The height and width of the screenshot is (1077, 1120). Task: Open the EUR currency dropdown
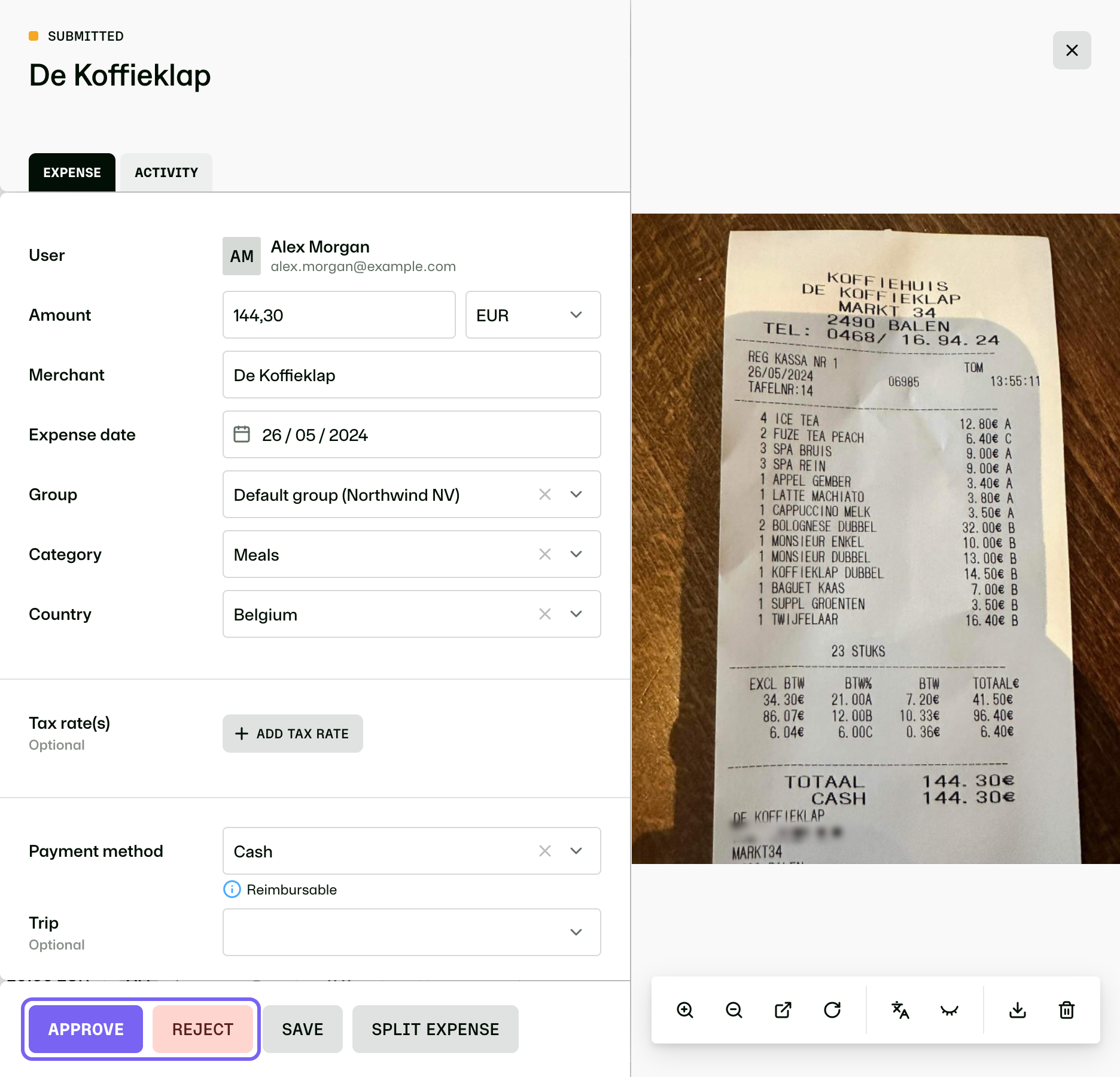pos(533,315)
